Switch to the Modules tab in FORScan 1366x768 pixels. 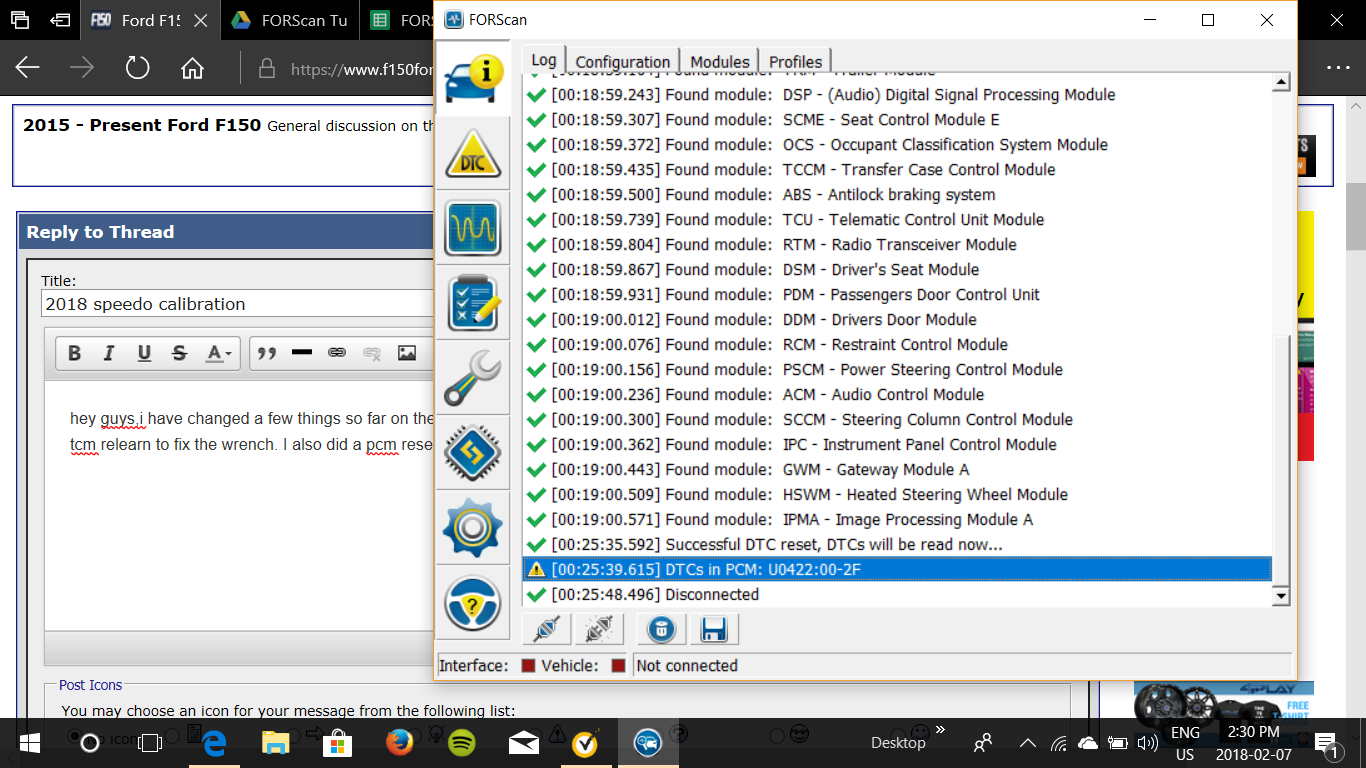pyautogui.click(x=719, y=61)
